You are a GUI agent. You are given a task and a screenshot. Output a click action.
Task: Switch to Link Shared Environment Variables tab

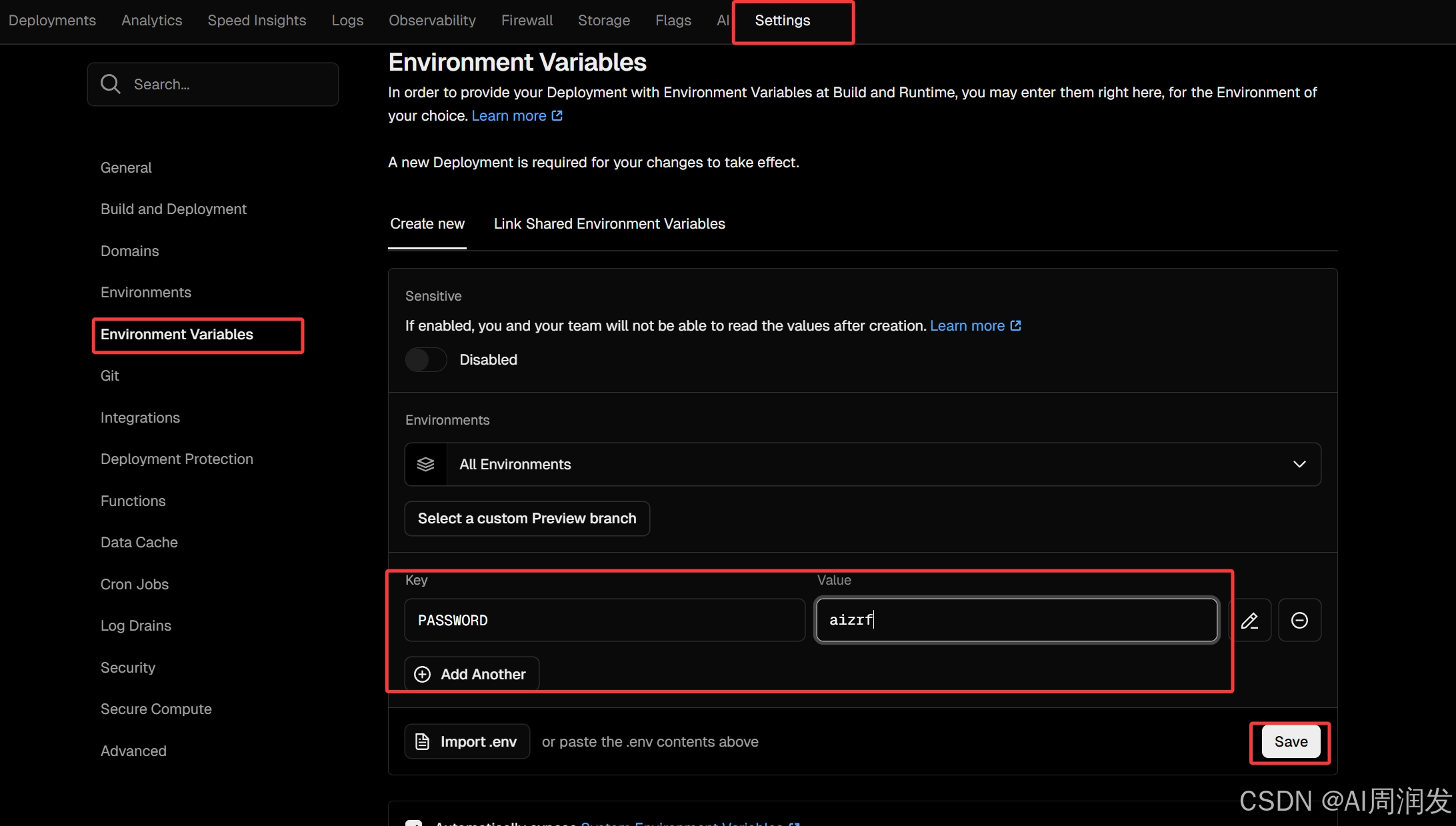[x=609, y=224]
